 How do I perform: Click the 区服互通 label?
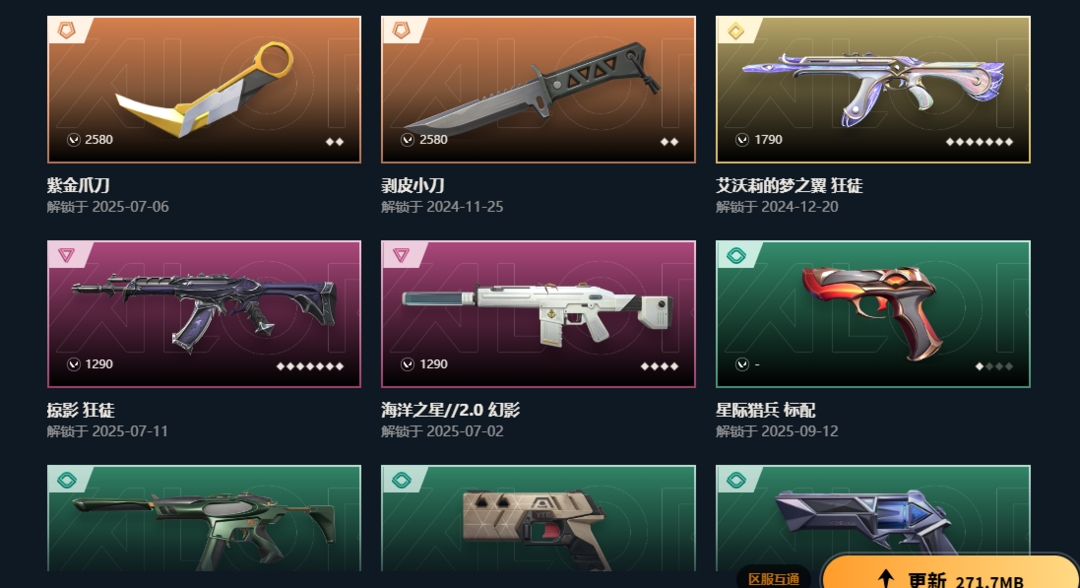773,579
